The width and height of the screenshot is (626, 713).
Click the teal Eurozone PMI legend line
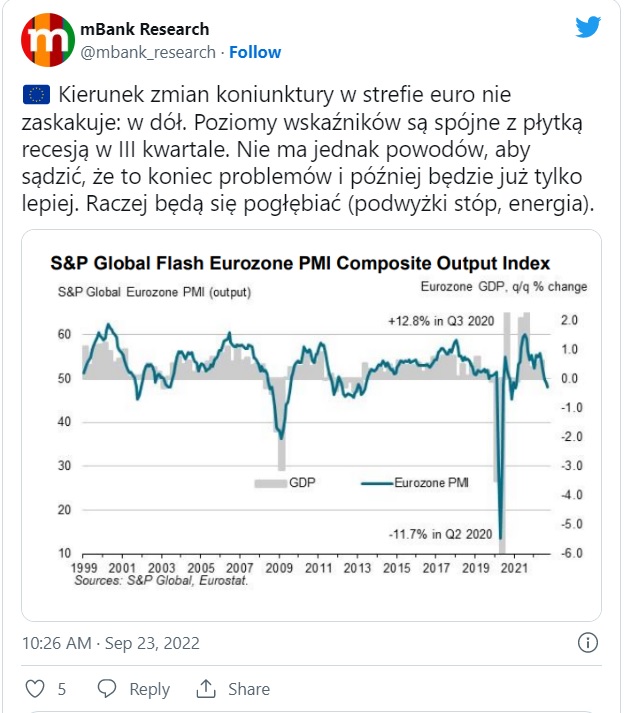pos(377,483)
